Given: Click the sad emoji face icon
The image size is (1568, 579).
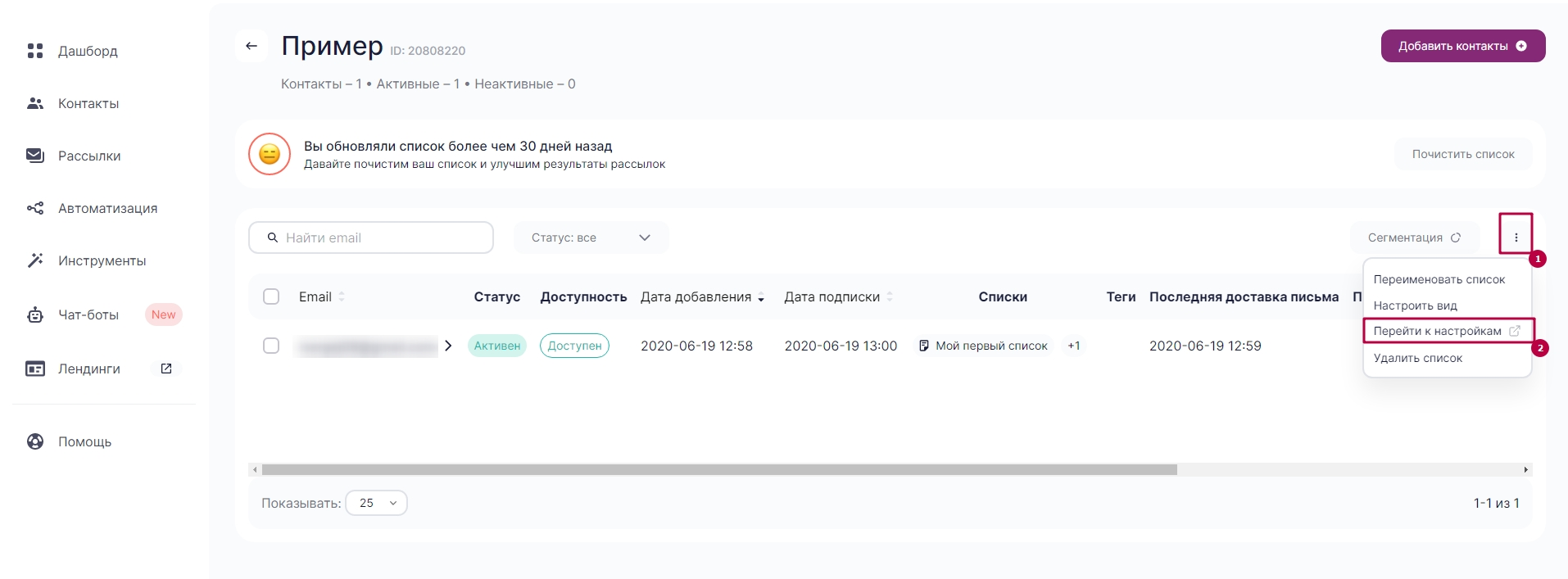Looking at the screenshot, I should pos(270,154).
